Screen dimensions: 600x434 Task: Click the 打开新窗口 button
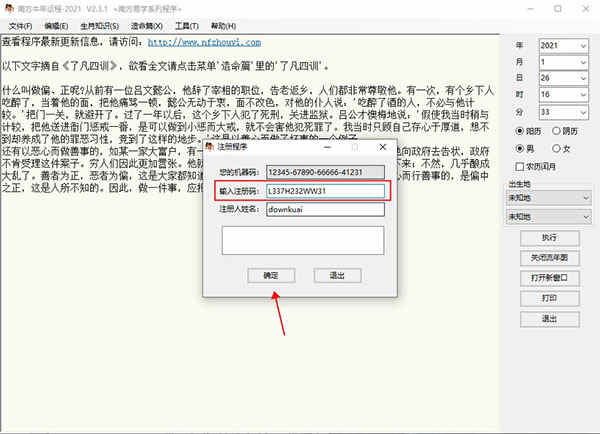(x=549, y=278)
